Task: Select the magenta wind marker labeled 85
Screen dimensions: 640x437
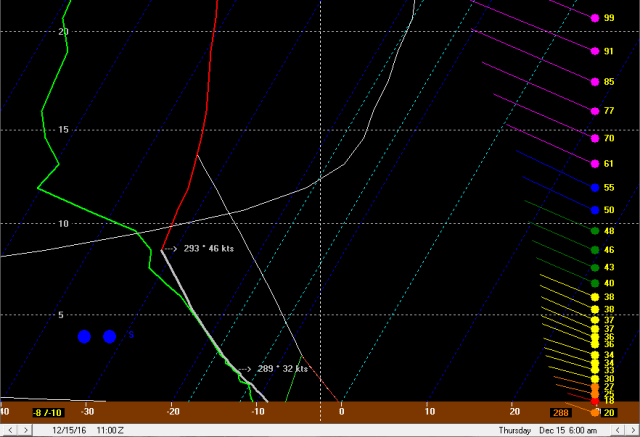Action: [595, 82]
